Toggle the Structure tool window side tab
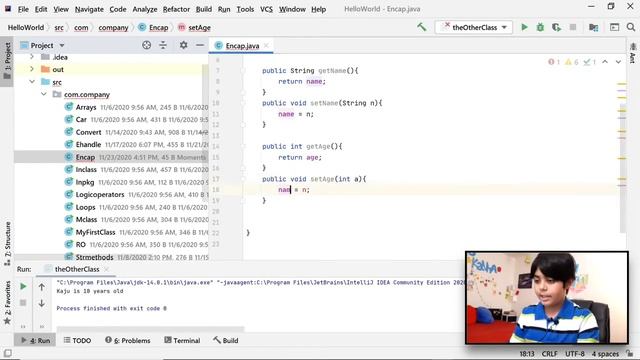This screenshot has height=360, width=640. 7,244
